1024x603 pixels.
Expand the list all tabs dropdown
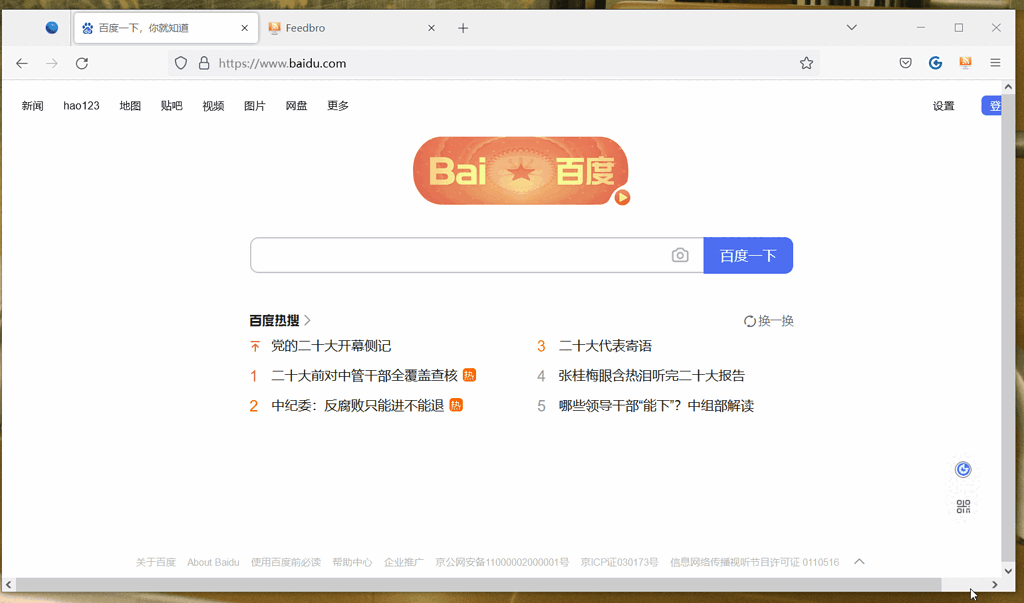pos(852,27)
